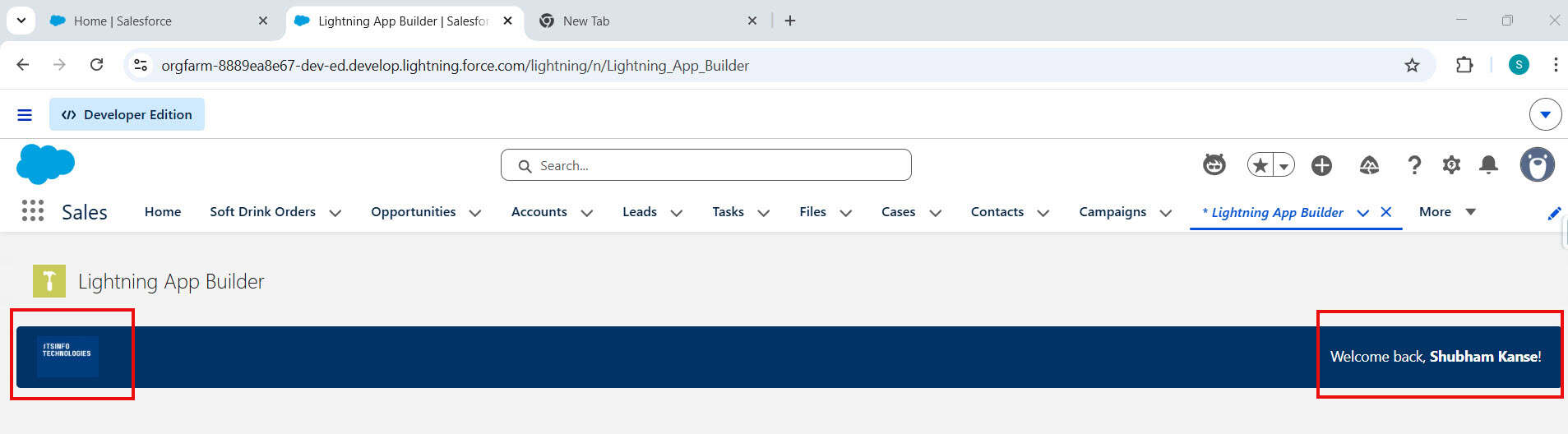
Task: Click the site information icon in address bar
Action: [141, 65]
